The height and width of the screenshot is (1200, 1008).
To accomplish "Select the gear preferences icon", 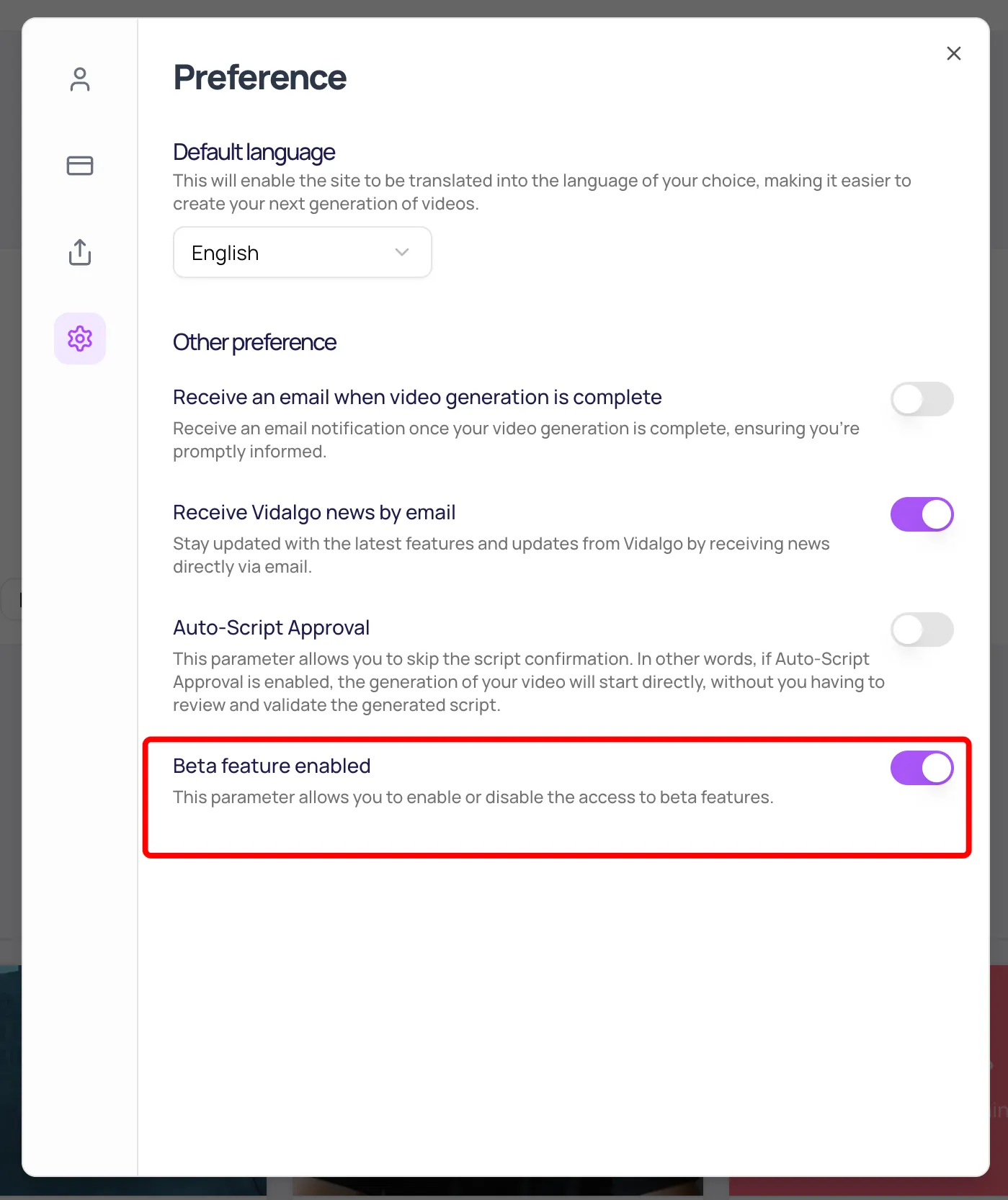I will pyautogui.click(x=80, y=339).
